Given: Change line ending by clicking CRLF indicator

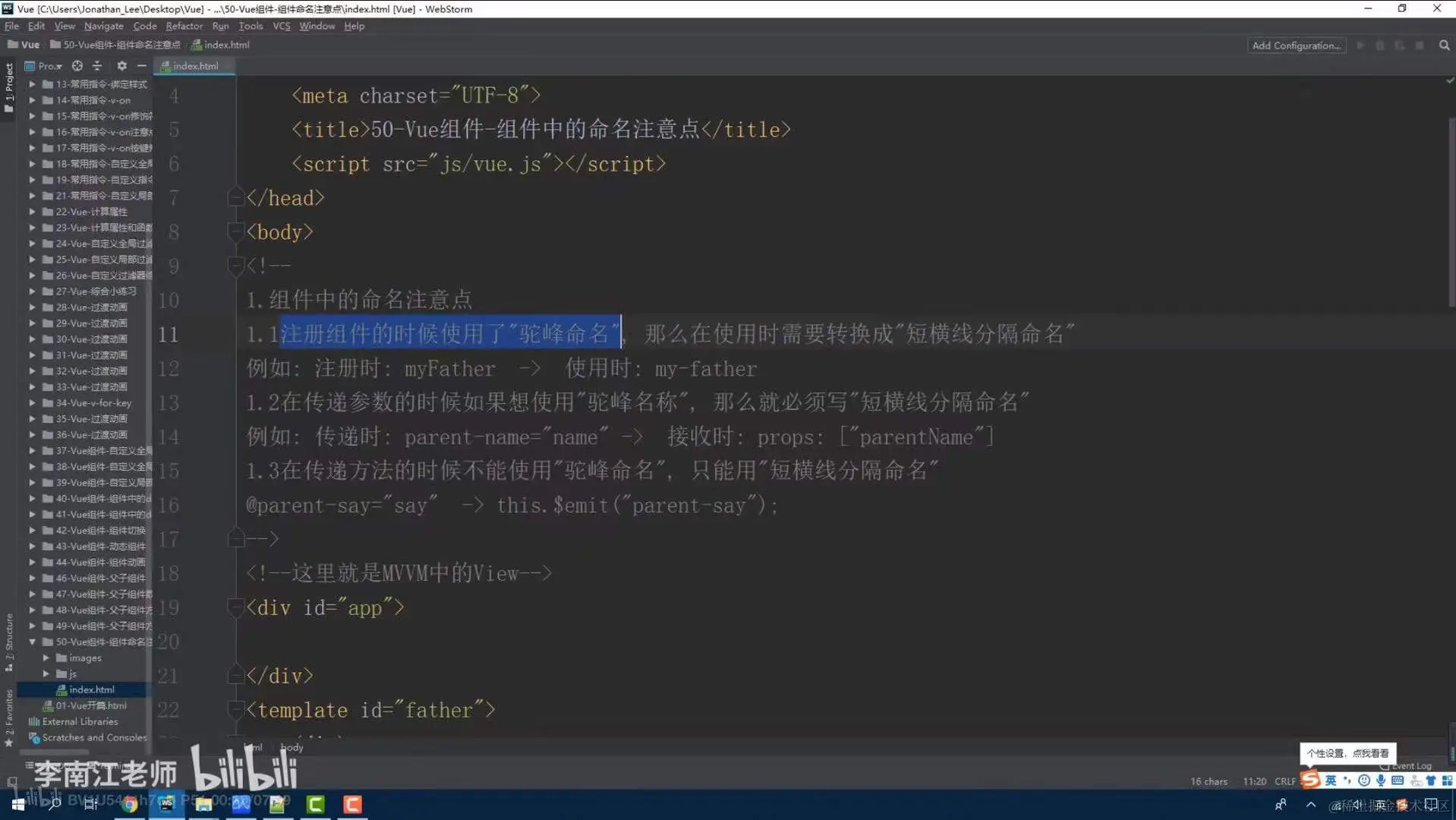Looking at the screenshot, I should 1284,781.
